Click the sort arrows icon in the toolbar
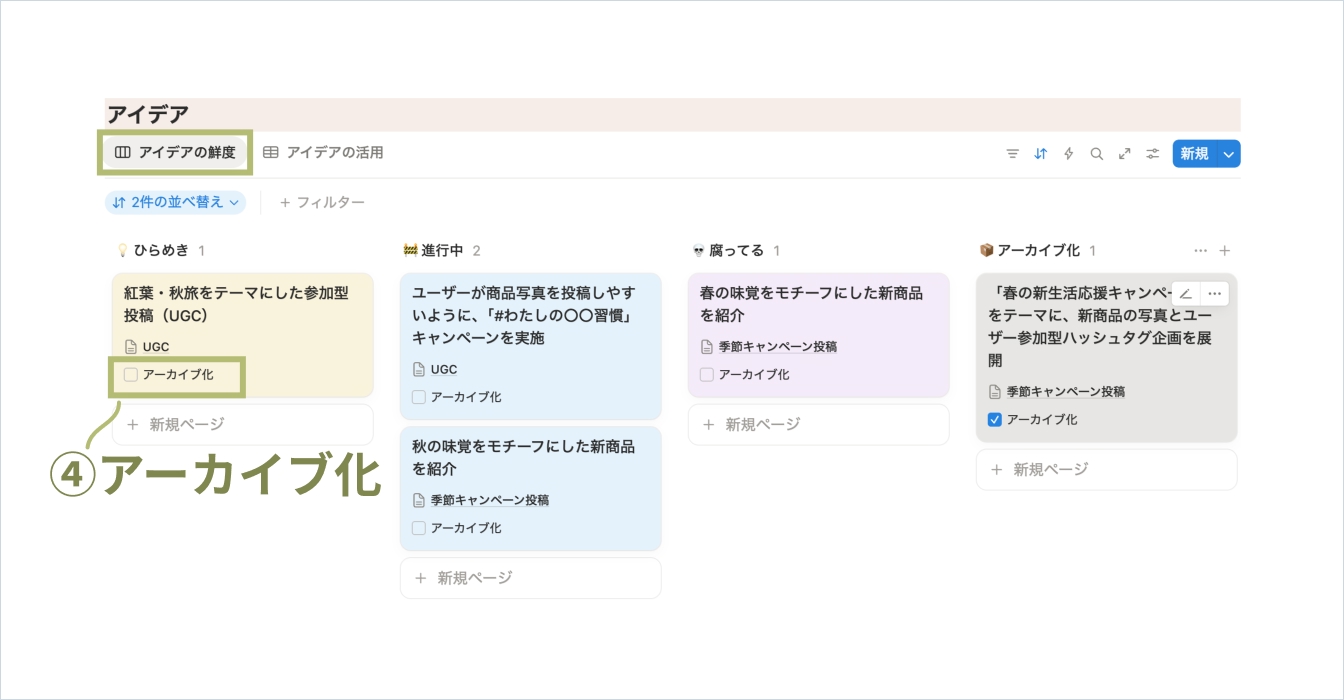This screenshot has height=700, width=1344. [x=1040, y=154]
